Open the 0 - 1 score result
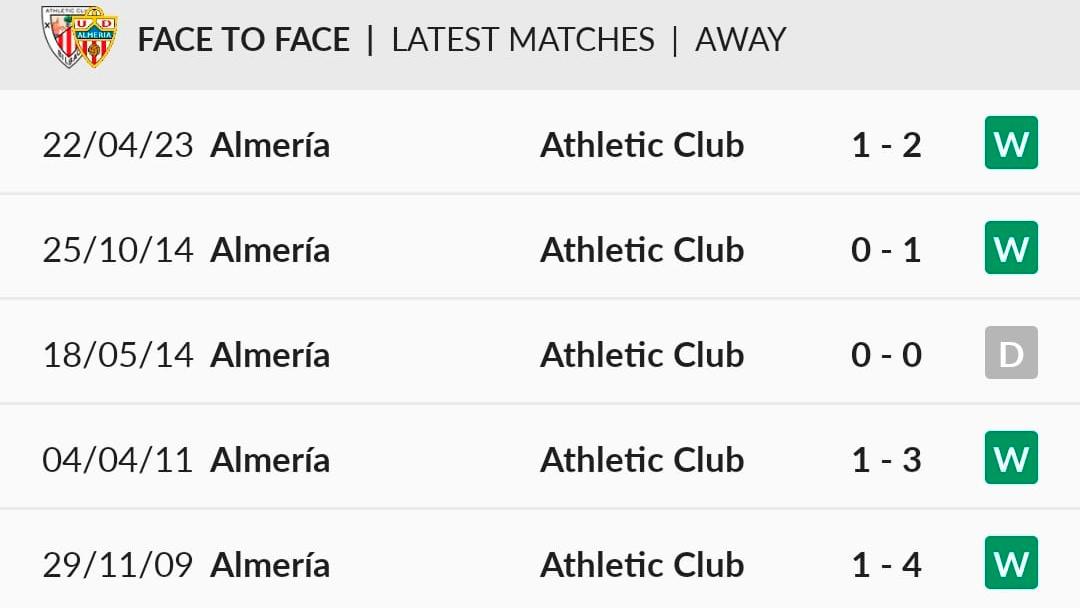1080x608 pixels. 886,250
